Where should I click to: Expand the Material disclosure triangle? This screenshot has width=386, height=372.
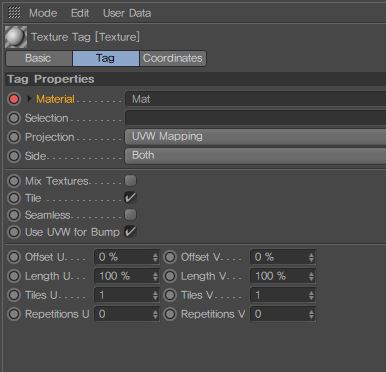29,99
